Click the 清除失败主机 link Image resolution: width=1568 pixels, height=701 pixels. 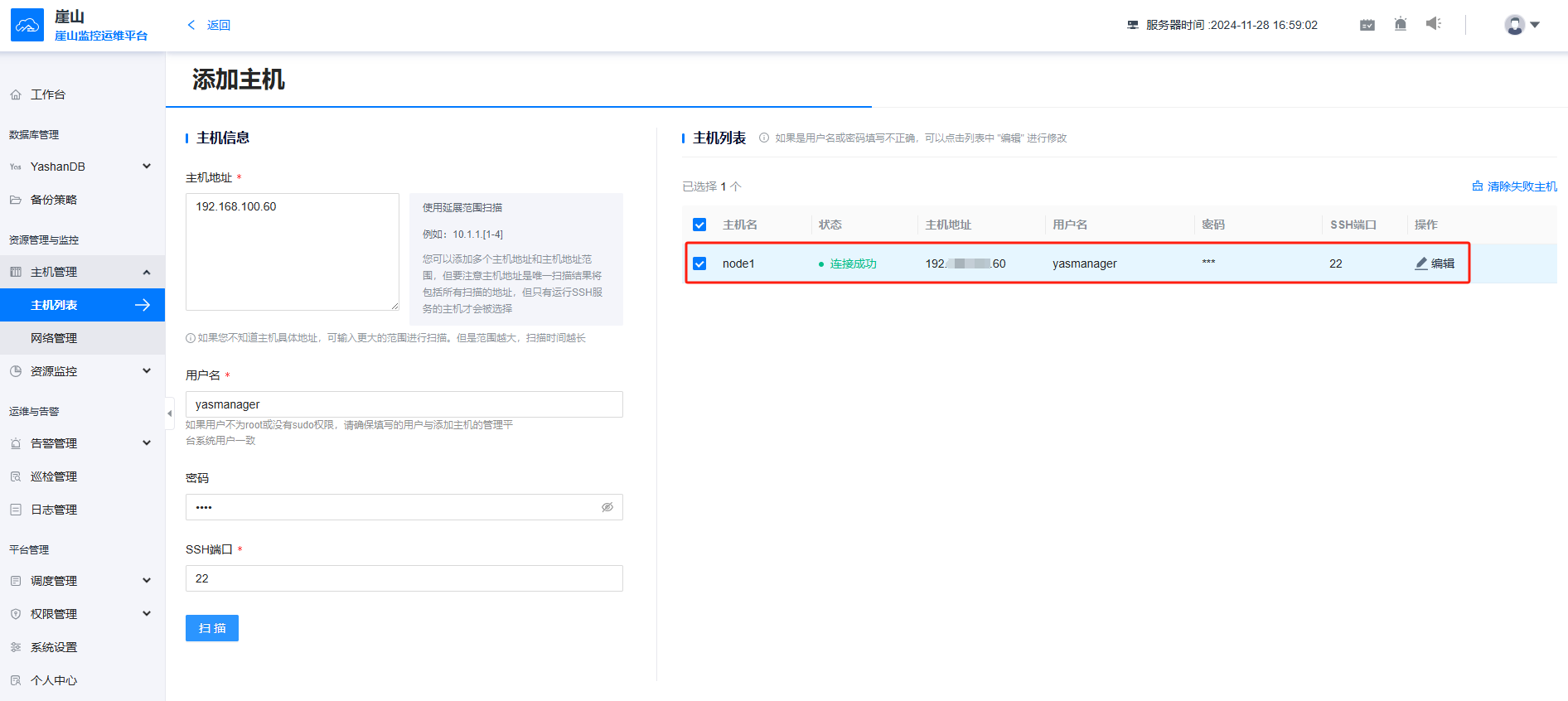tap(1522, 186)
